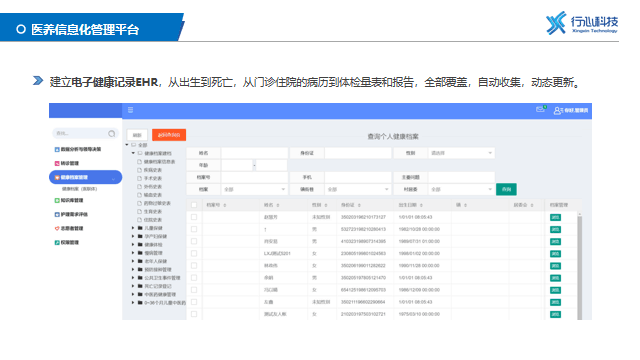Click the 健康档案管理 sidebar icon
This screenshot has width=640, height=360.
57,178
